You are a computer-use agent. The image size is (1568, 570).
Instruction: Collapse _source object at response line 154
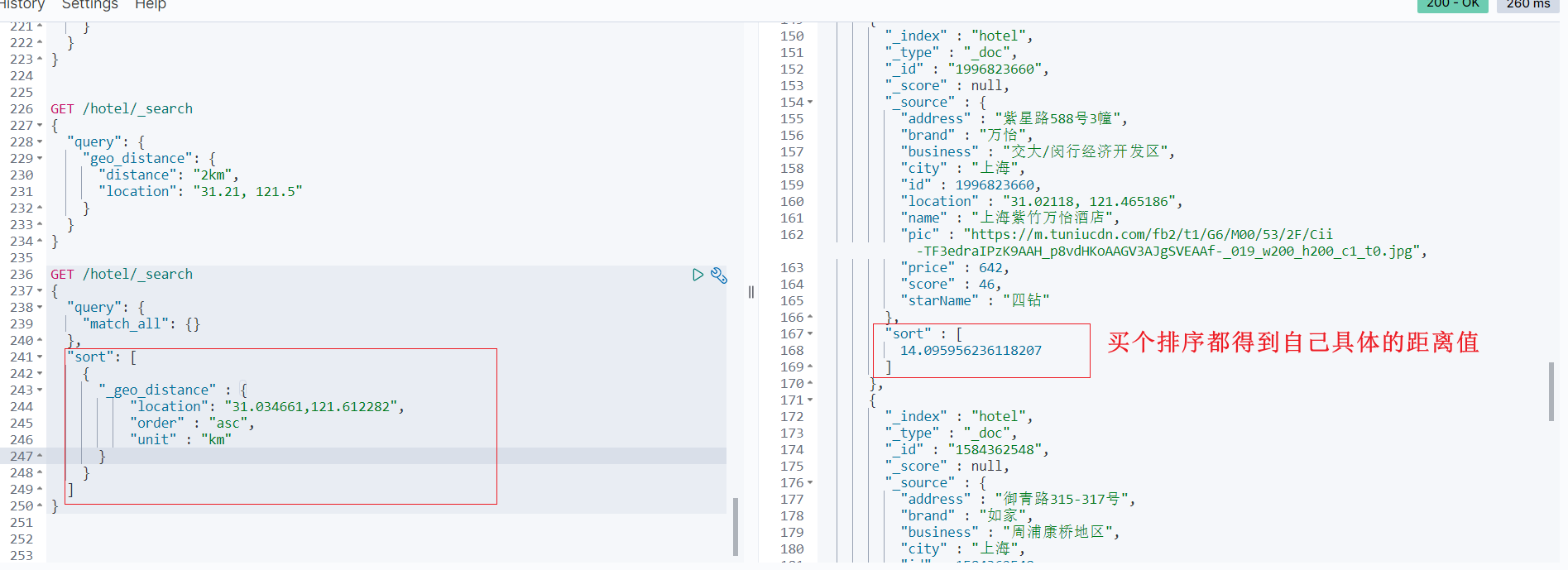810,102
